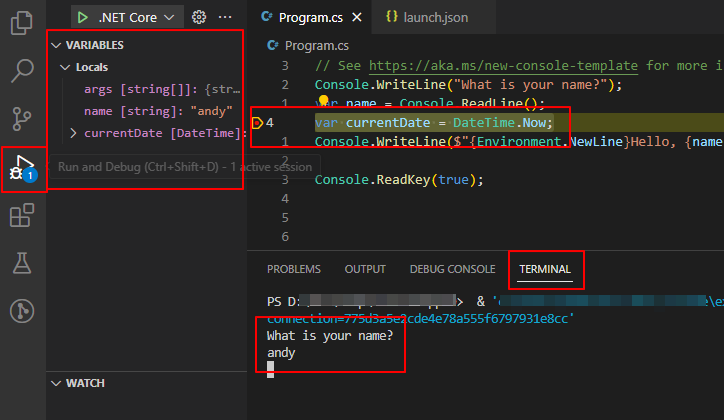Select the TERMINAL panel tab
The height and width of the screenshot is (420, 724).
coord(545,269)
